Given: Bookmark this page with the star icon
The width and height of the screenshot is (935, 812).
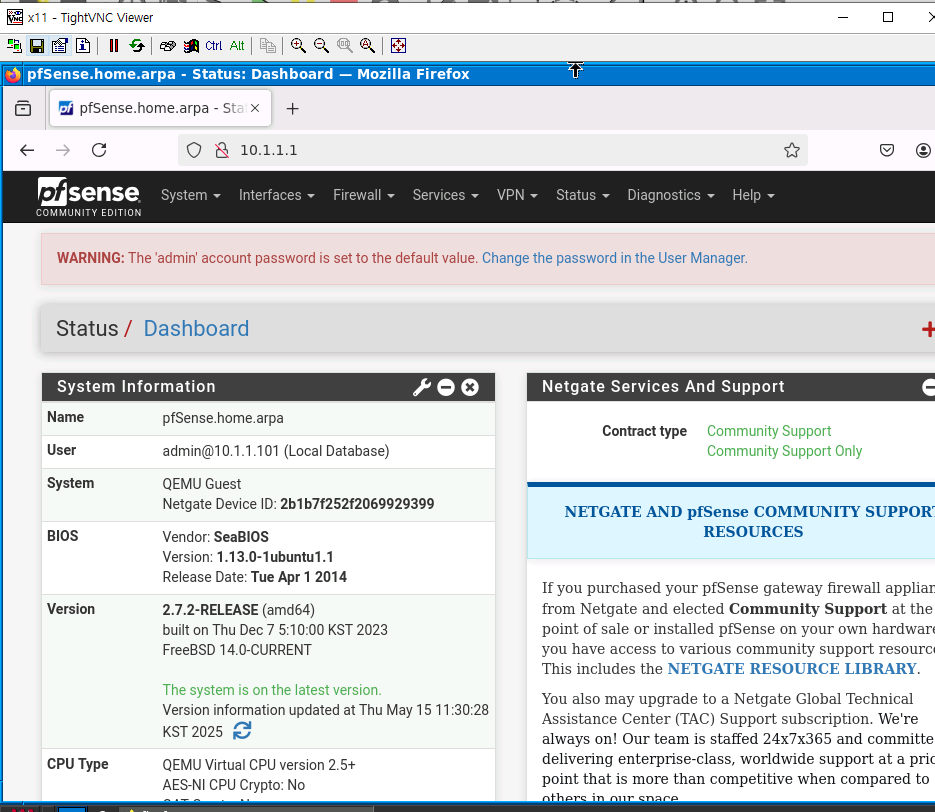Looking at the screenshot, I should point(792,150).
